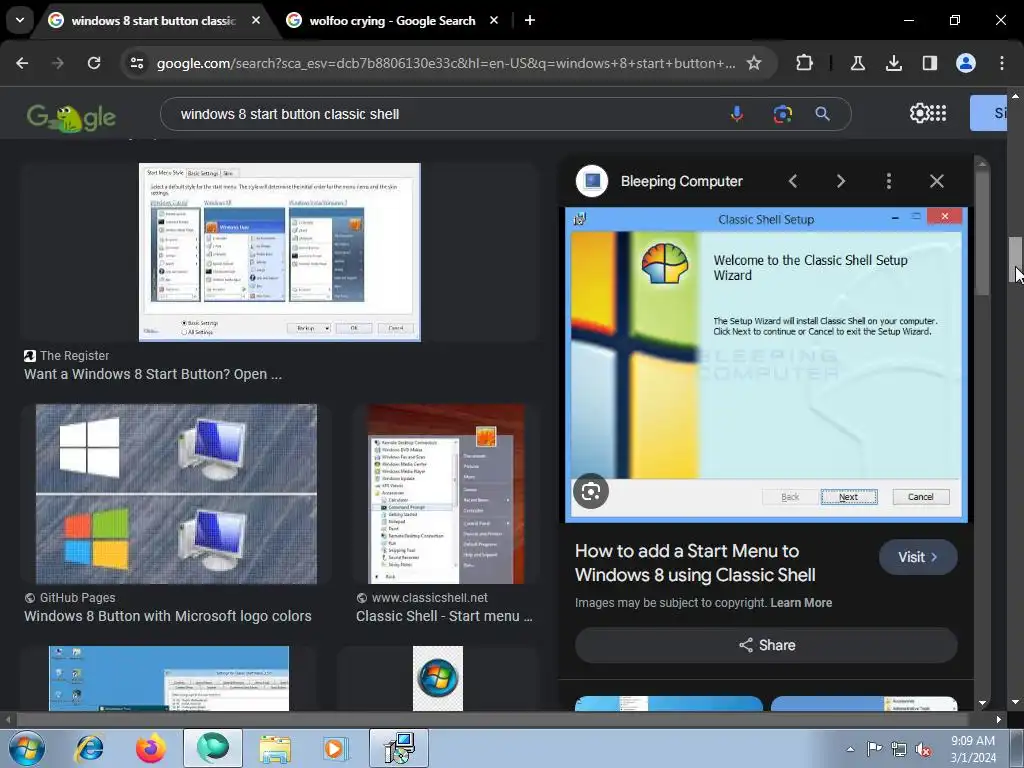Open the tab search dropdown arrow
The height and width of the screenshot is (768, 1024).
[x=20, y=20]
